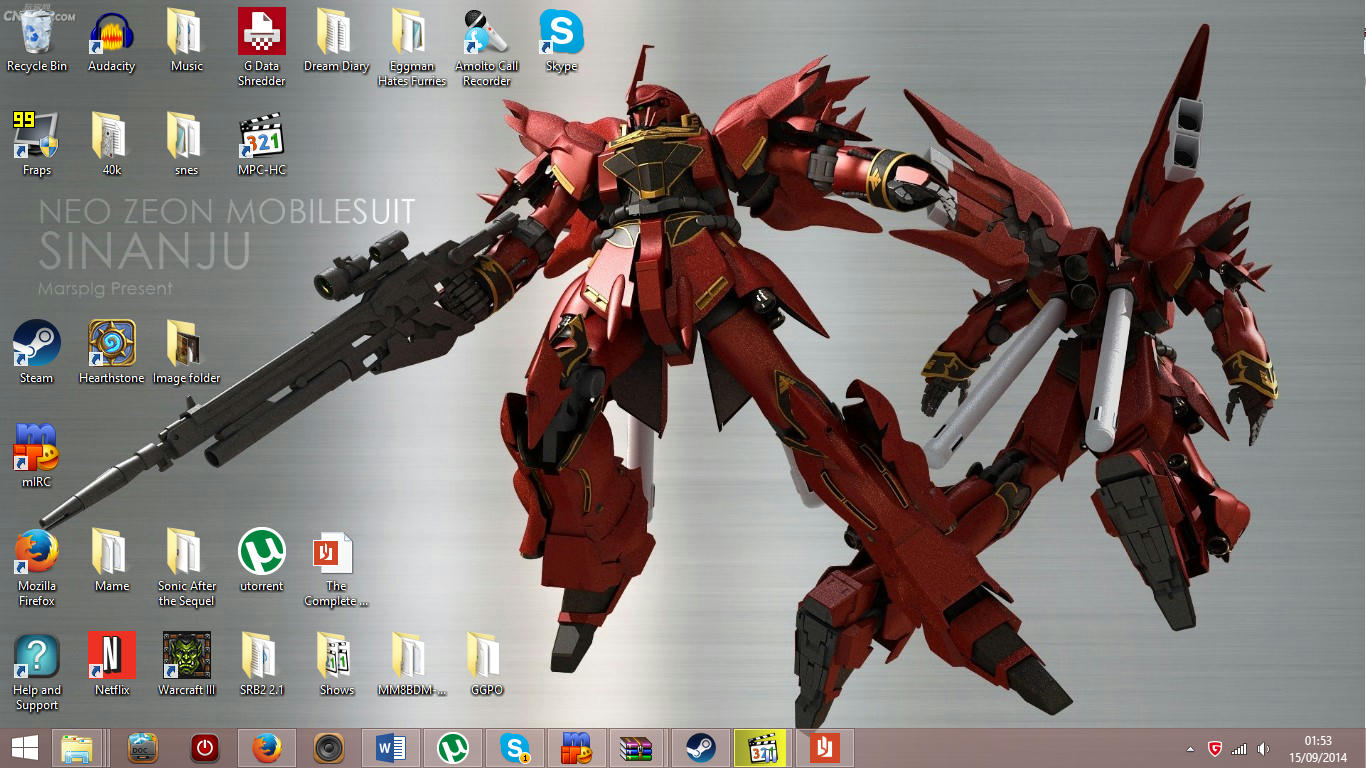Launch Amolto Call Recorder shortcut
The image size is (1366, 768).
point(487,48)
